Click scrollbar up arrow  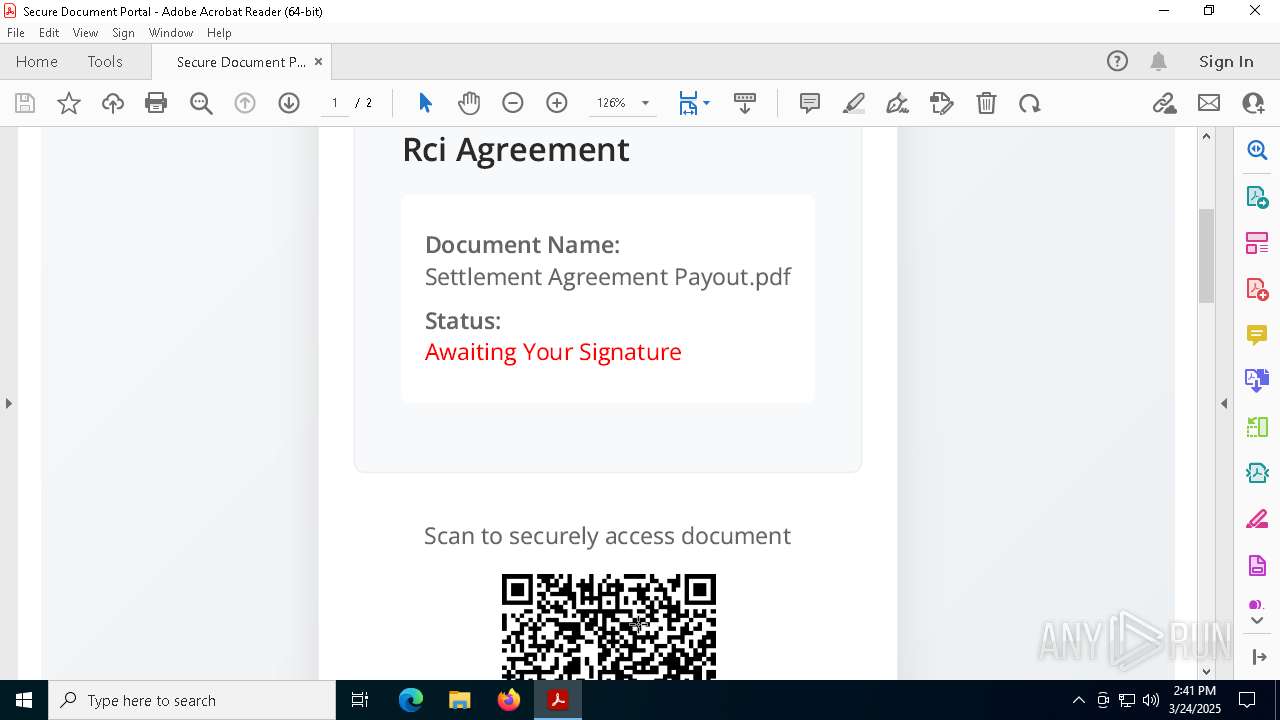(1206, 136)
